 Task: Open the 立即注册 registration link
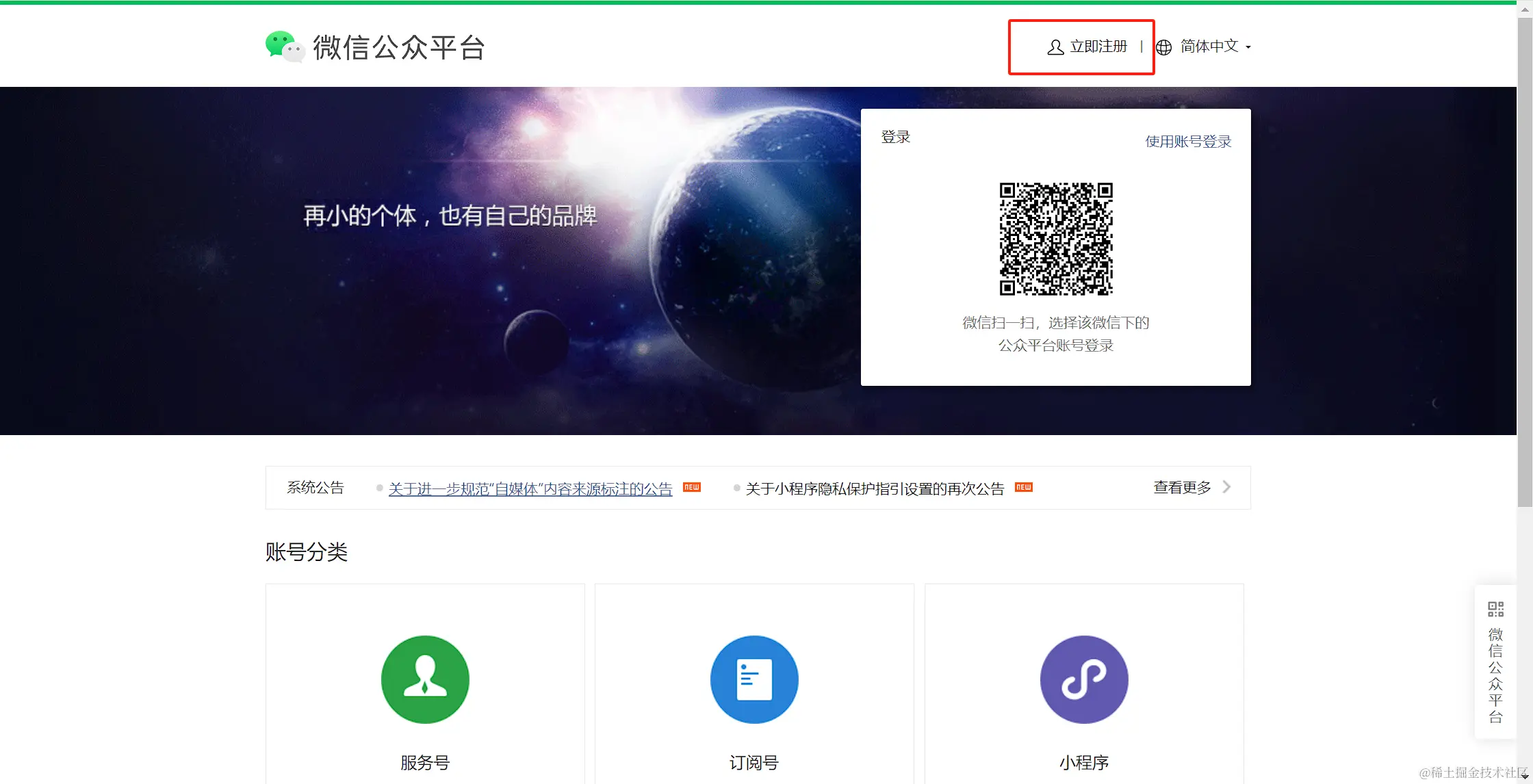[1098, 47]
